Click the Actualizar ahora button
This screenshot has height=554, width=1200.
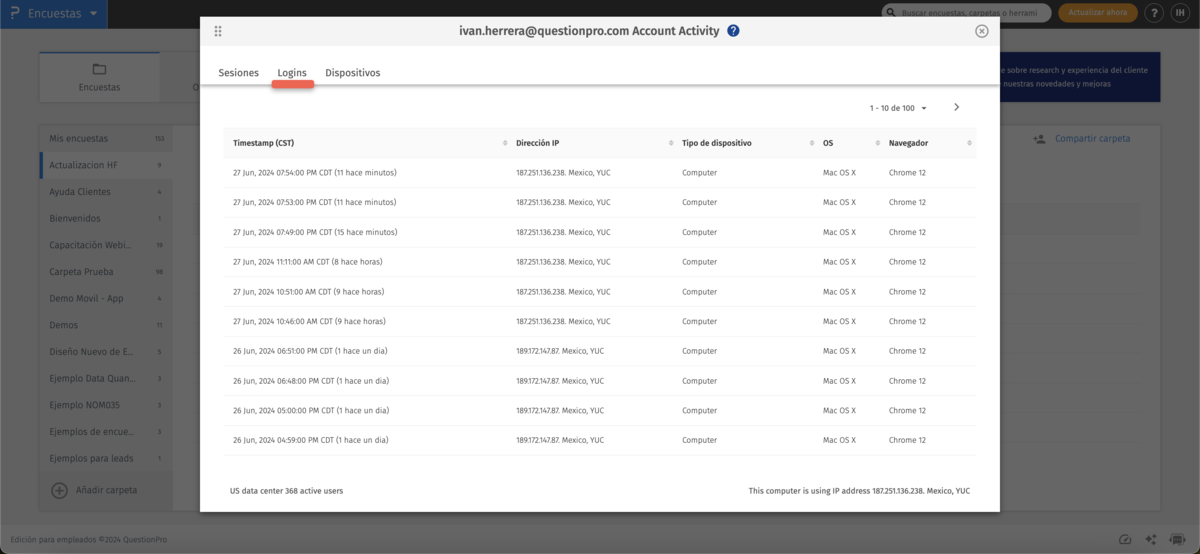click(1097, 13)
